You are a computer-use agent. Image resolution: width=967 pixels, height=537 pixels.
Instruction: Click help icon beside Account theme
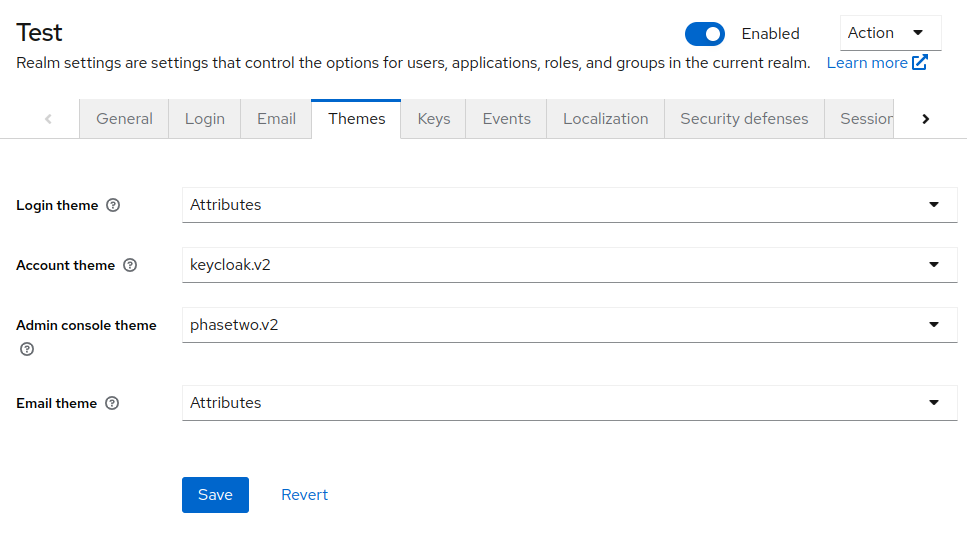pyautogui.click(x=130, y=265)
